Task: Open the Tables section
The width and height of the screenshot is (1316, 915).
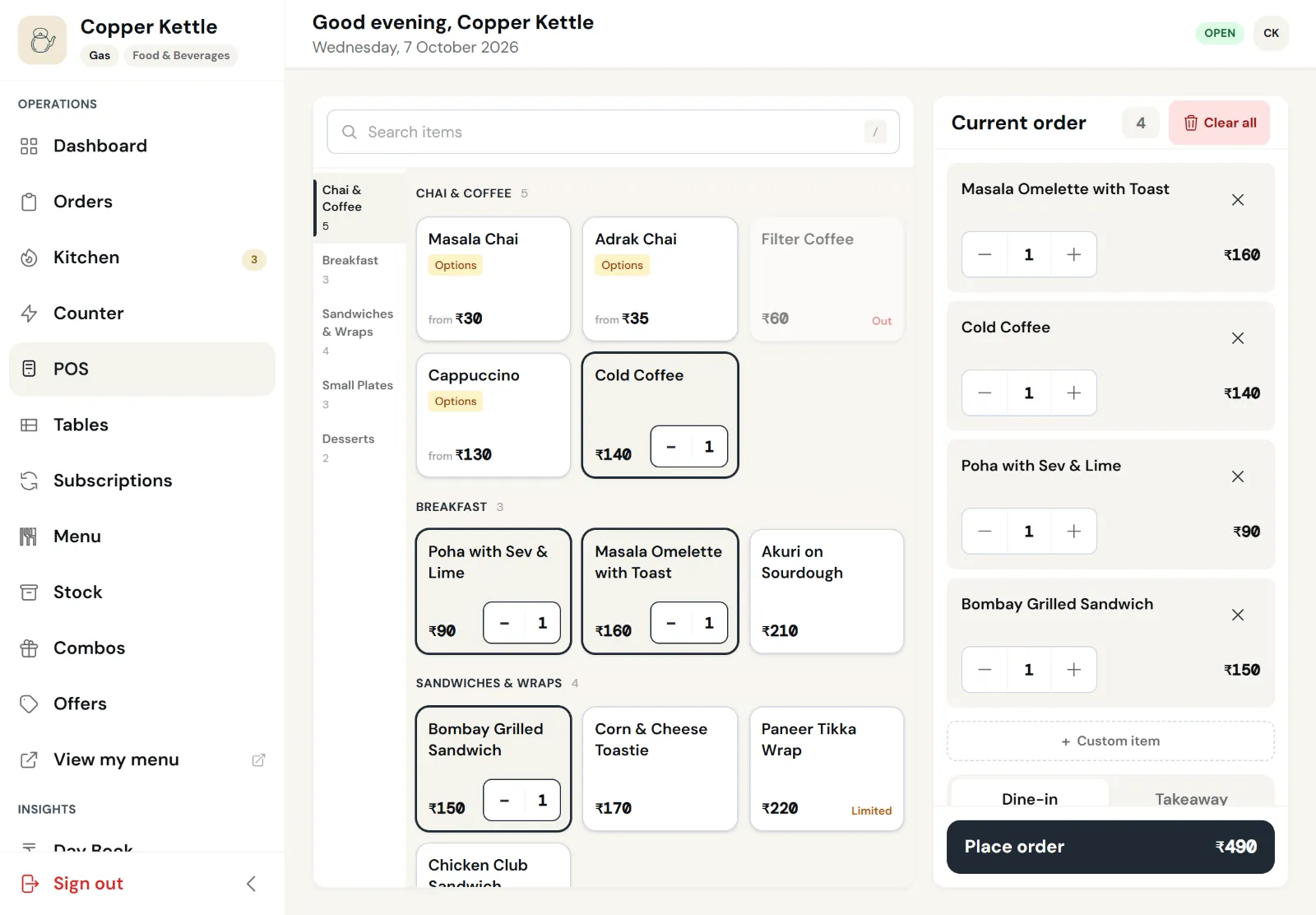Action: coord(141,425)
